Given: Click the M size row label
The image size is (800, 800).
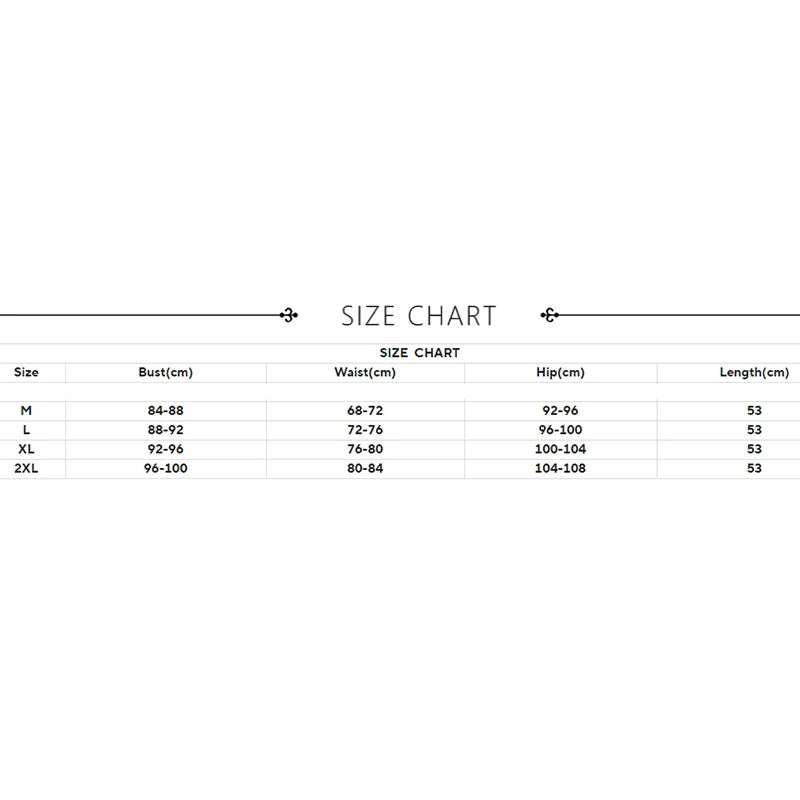Looking at the screenshot, I should pyautogui.click(x=27, y=411).
